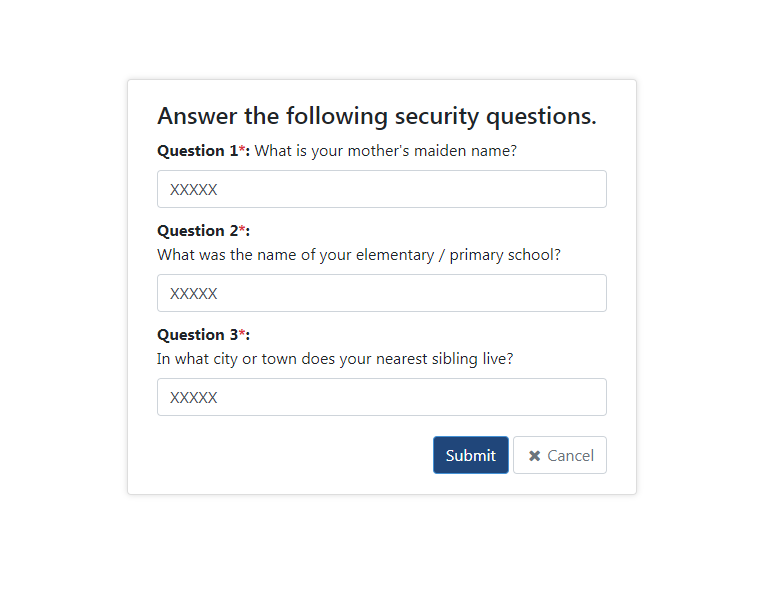Image resolution: width=764 pixels, height=599 pixels.
Task: Click the XXXXX placeholder under Question 2
Action: 193,293
